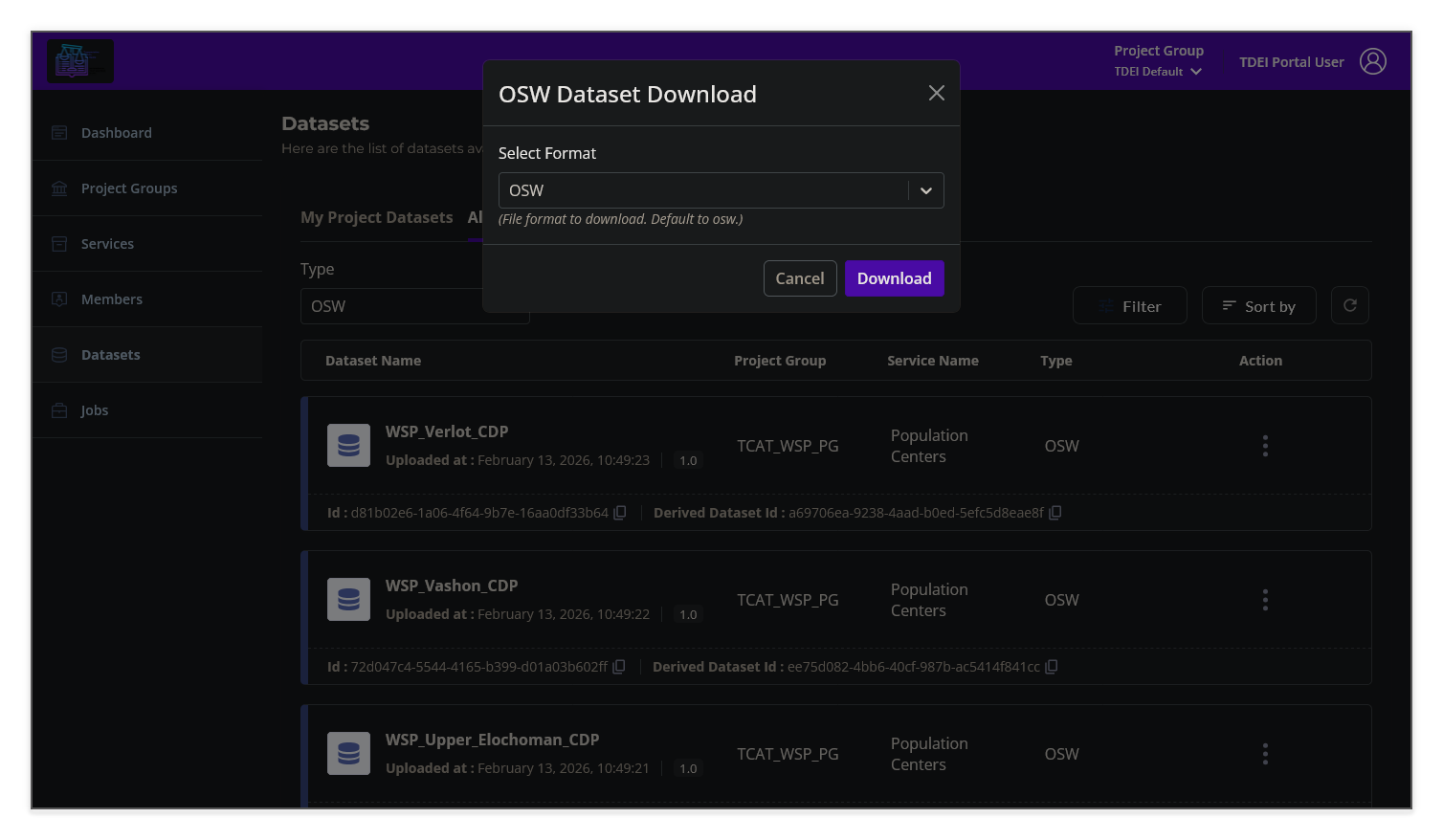Cancel the OSW Dataset Download dialog
This screenshot has height=840, width=1443.
click(x=800, y=277)
